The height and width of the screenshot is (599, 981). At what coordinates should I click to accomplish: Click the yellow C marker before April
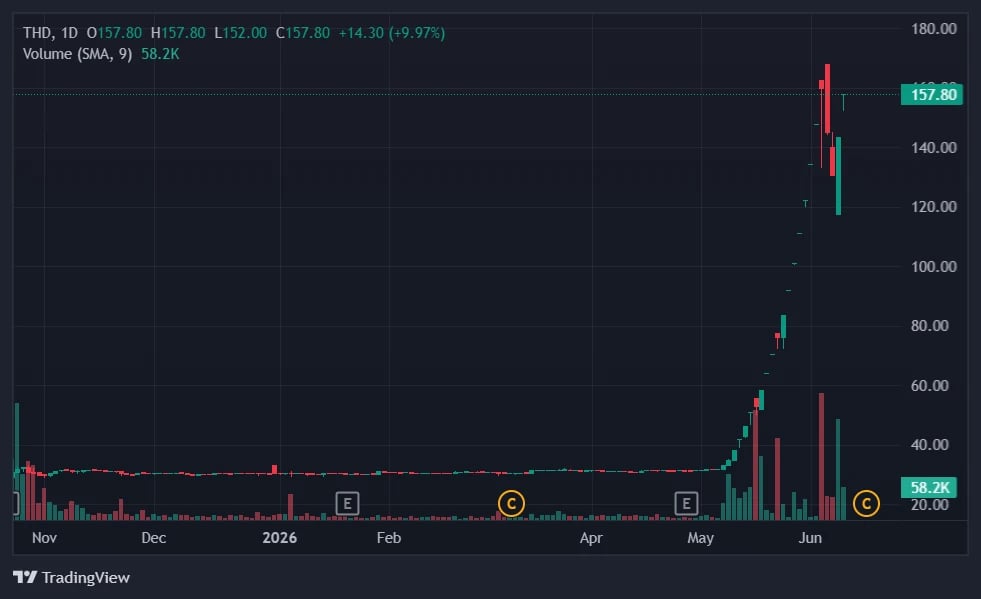(511, 503)
